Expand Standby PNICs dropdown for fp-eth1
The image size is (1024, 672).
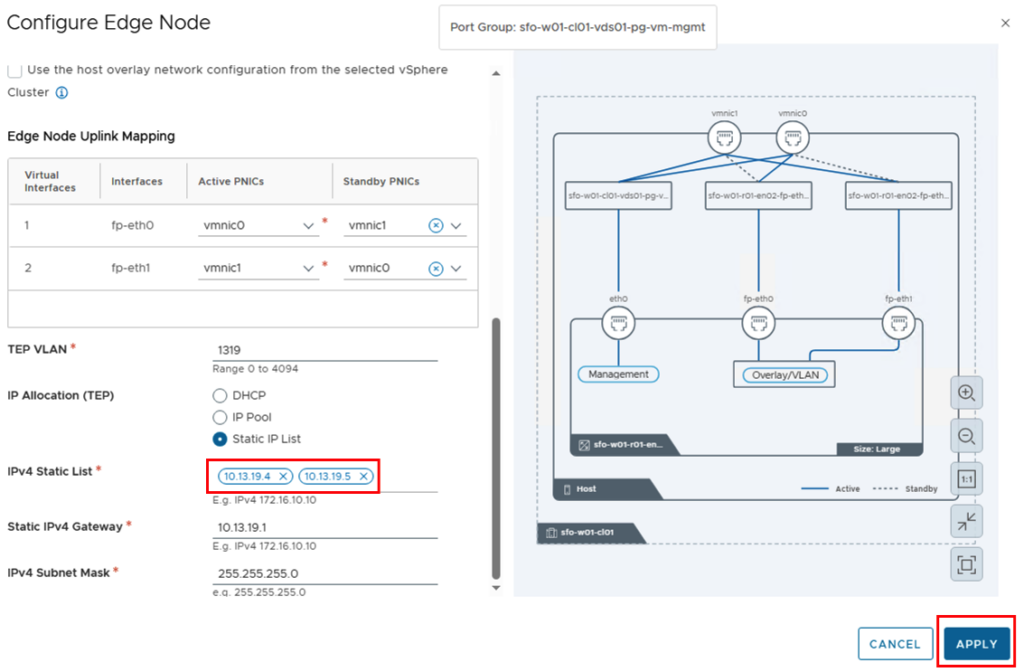[456, 268]
